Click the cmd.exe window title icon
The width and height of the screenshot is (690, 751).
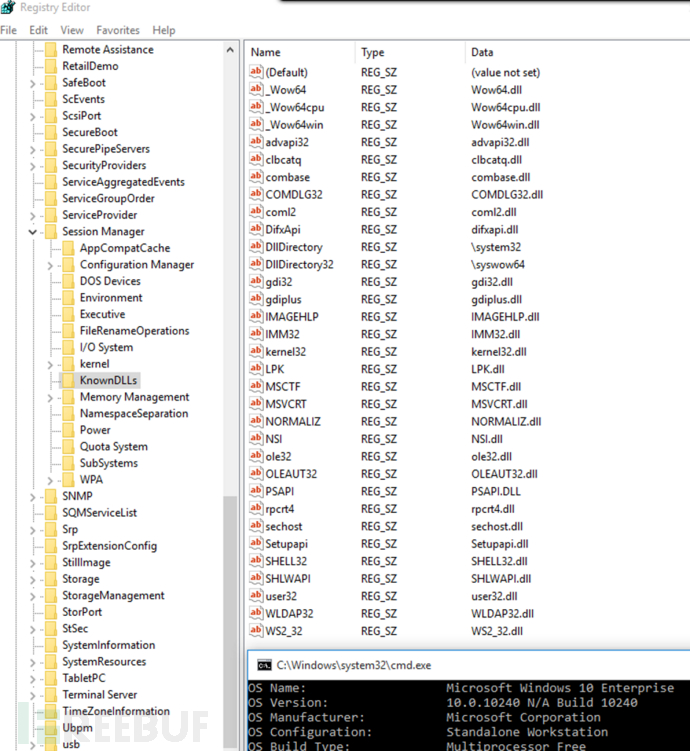264,665
